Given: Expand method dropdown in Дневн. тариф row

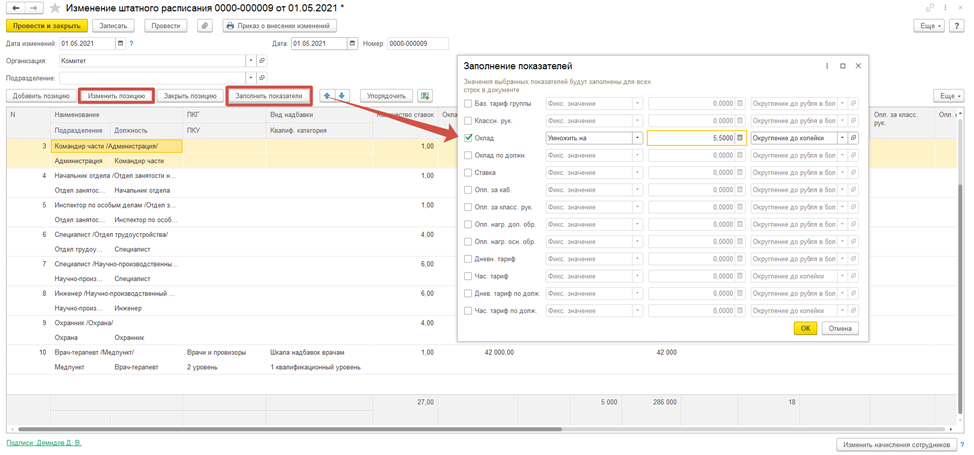Looking at the screenshot, I should 637,259.
